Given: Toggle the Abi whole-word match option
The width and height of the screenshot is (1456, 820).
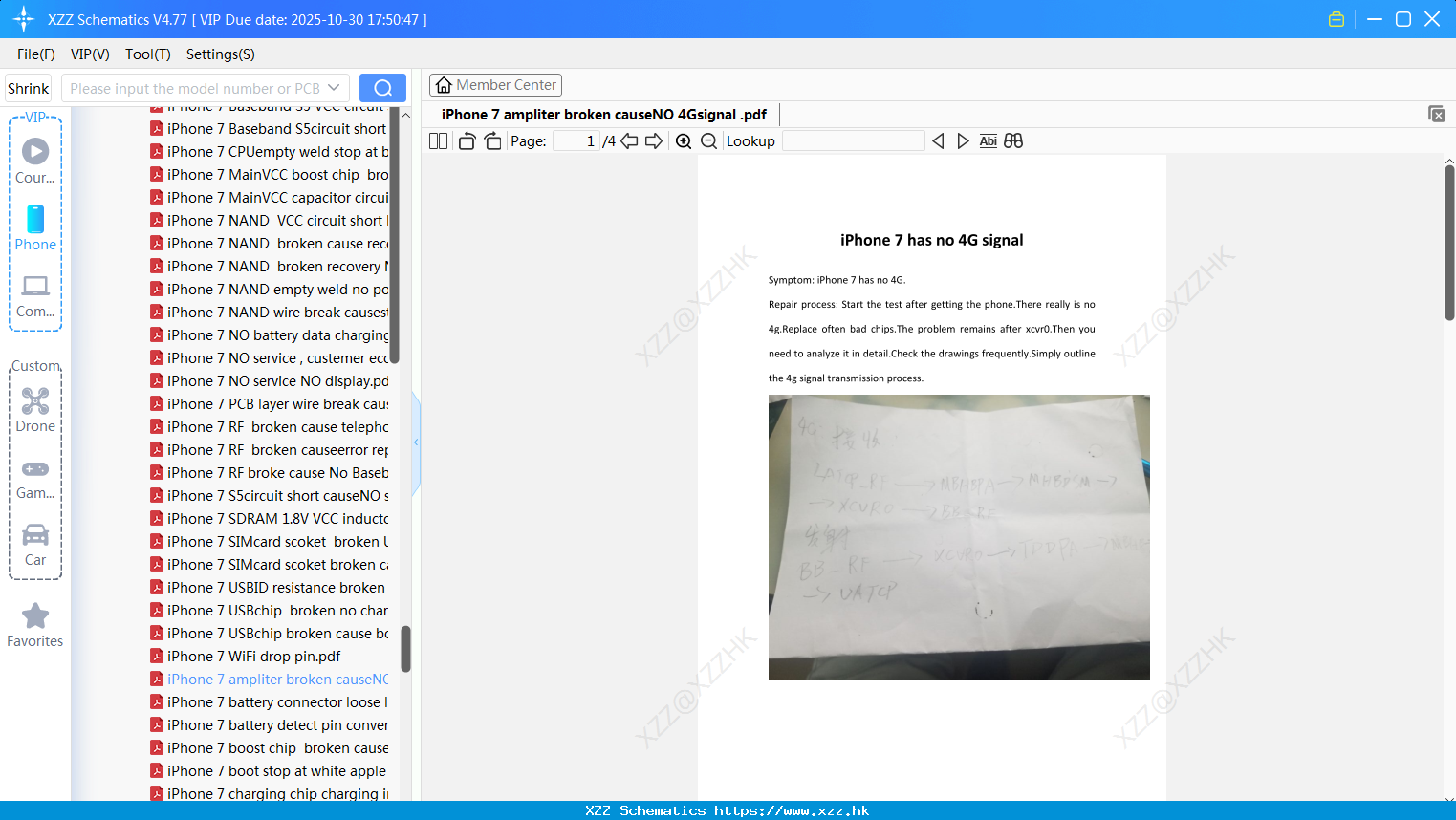Looking at the screenshot, I should [x=989, y=141].
